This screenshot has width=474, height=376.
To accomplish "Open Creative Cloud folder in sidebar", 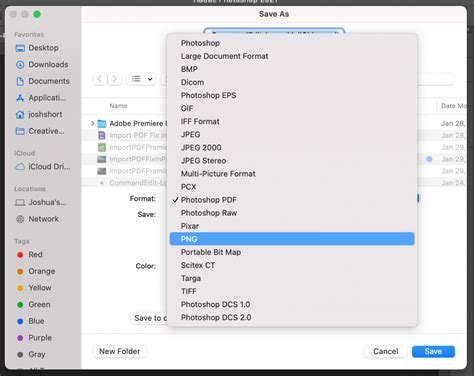I will [x=40, y=131].
